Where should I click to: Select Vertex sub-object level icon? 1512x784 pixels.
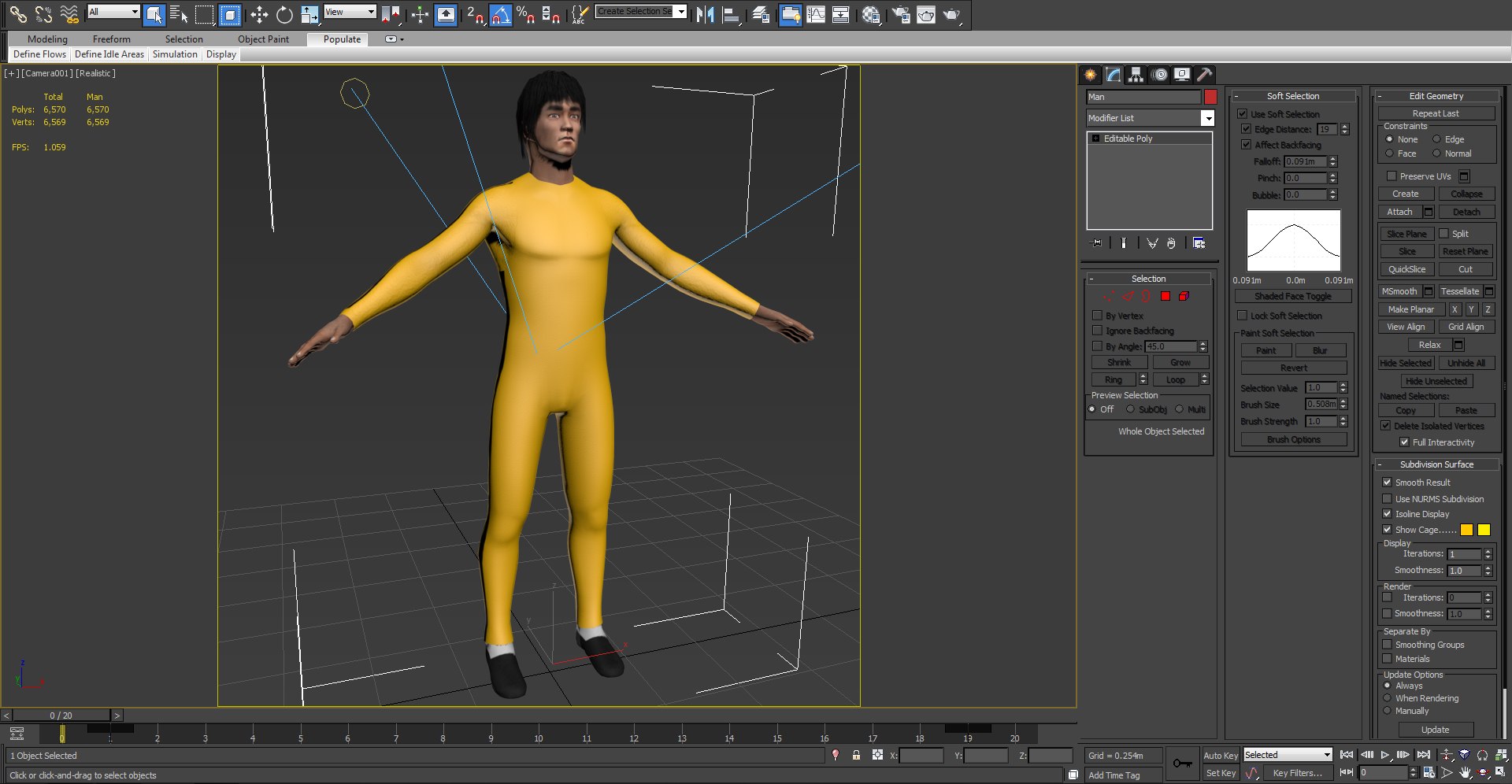pos(1109,296)
